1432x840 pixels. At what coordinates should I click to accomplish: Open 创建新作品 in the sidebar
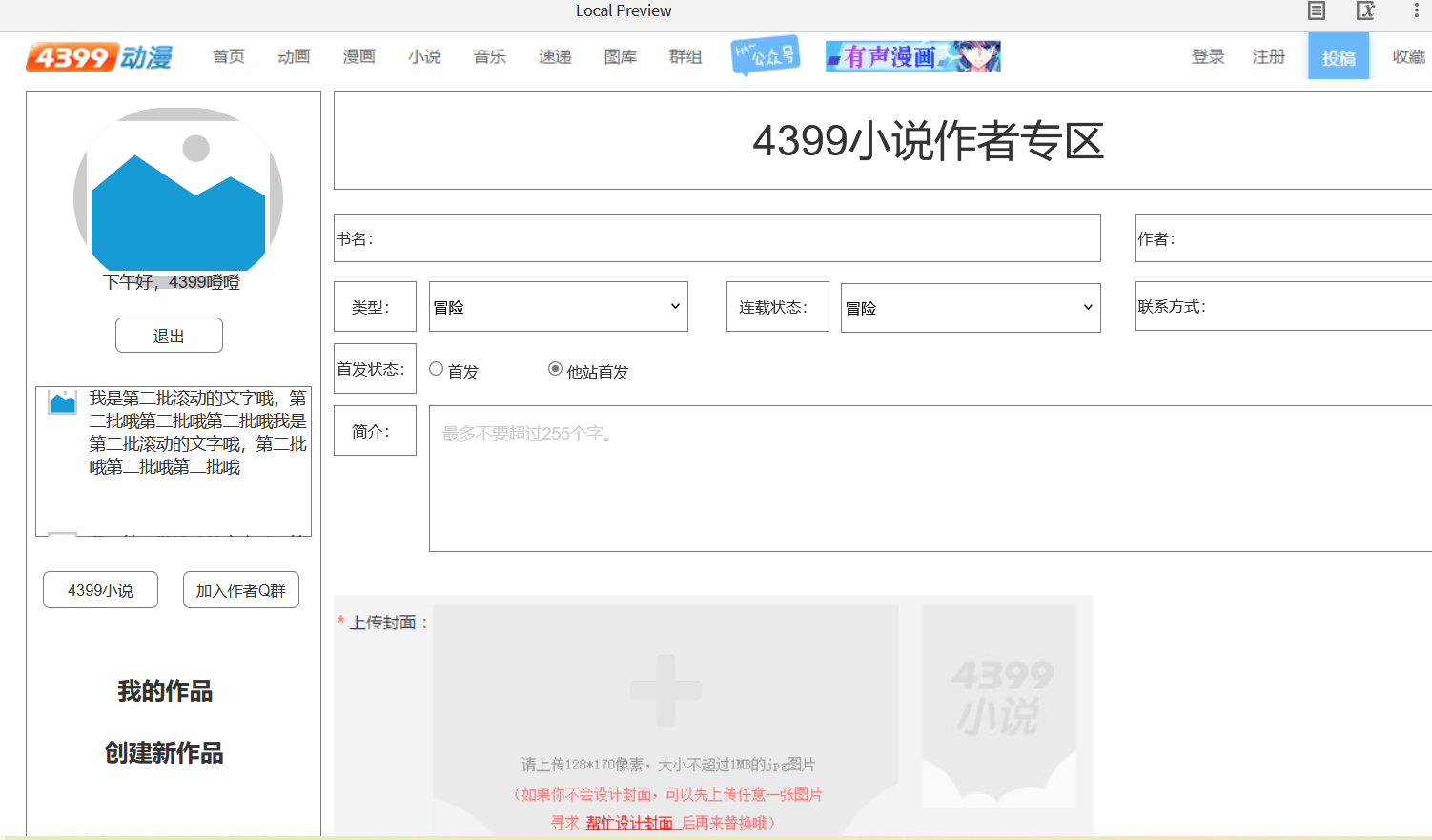(164, 752)
